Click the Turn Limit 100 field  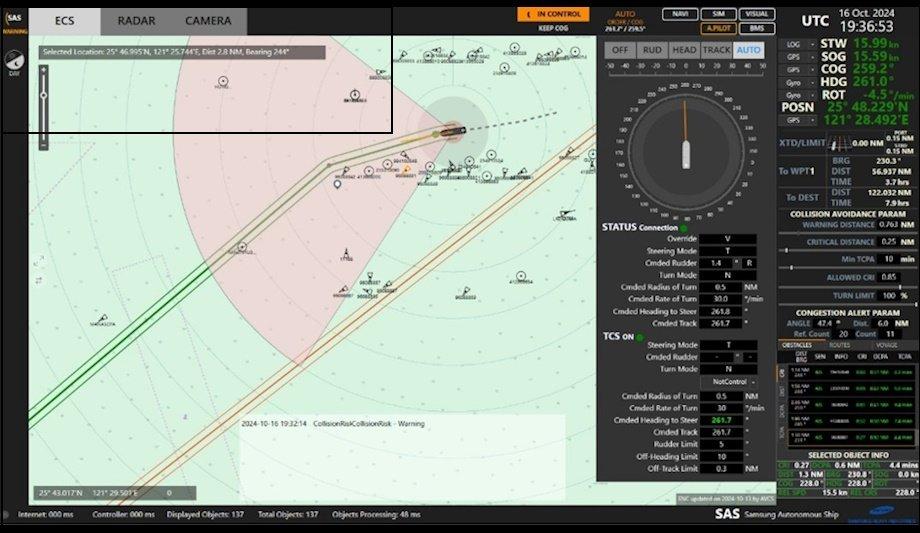pos(889,295)
